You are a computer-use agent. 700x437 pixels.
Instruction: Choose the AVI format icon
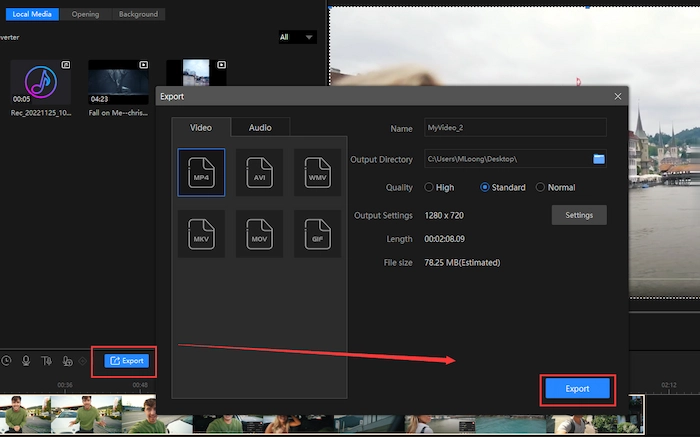[259, 172]
